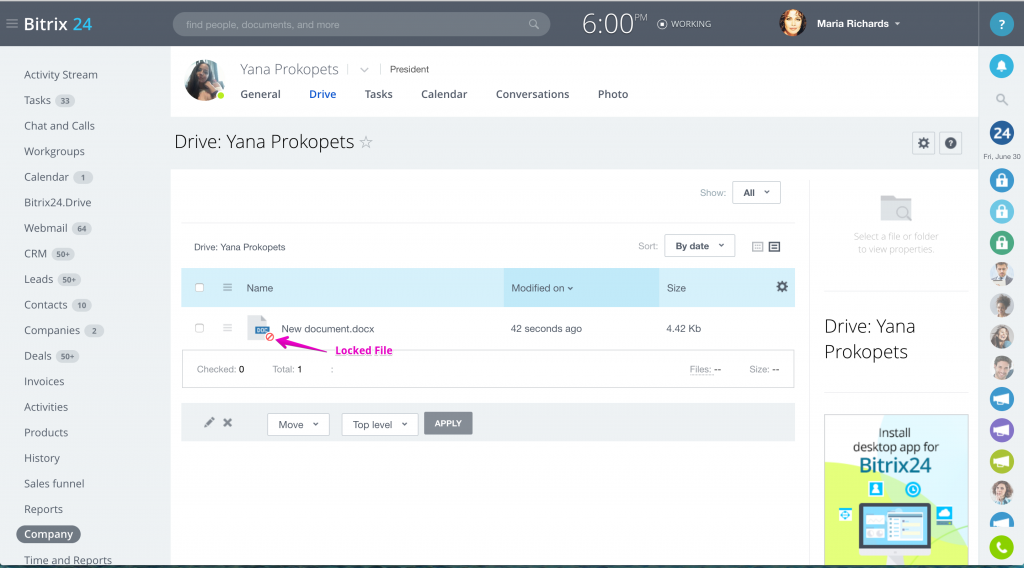Toggle the WORKING status indicator
Screen dimensions: 1024x568
click(x=684, y=24)
